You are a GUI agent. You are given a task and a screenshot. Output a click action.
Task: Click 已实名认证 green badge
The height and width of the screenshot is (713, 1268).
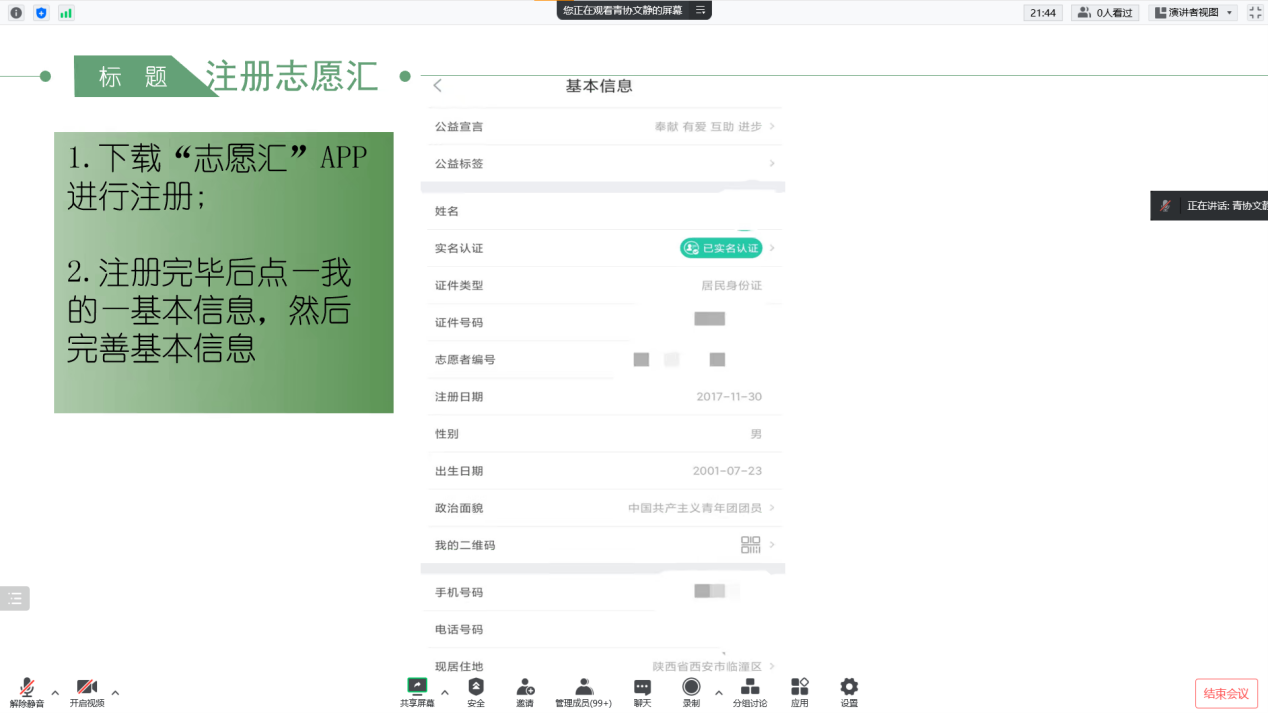721,248
